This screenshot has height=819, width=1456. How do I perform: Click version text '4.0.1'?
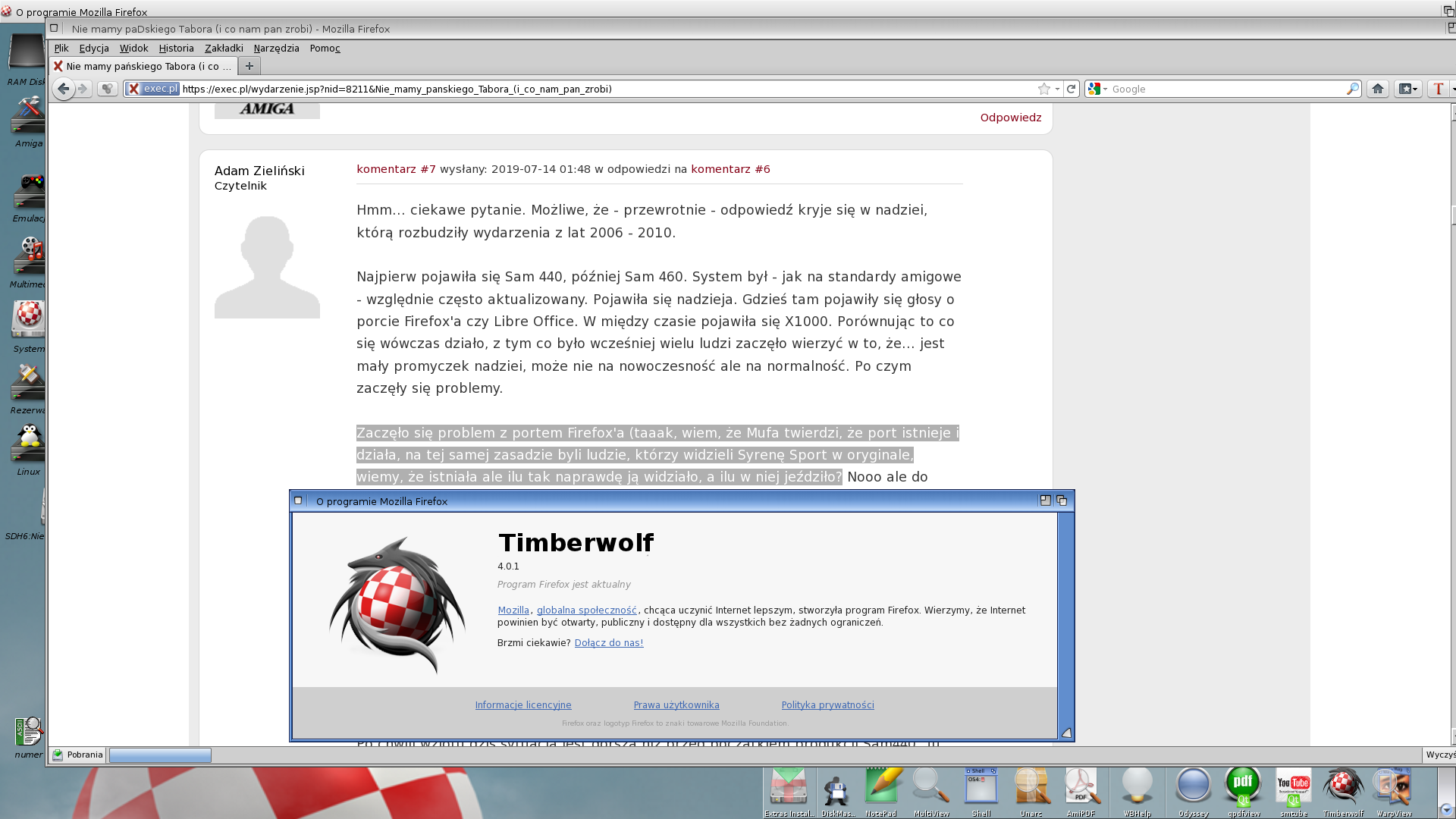tap(508, 566)
